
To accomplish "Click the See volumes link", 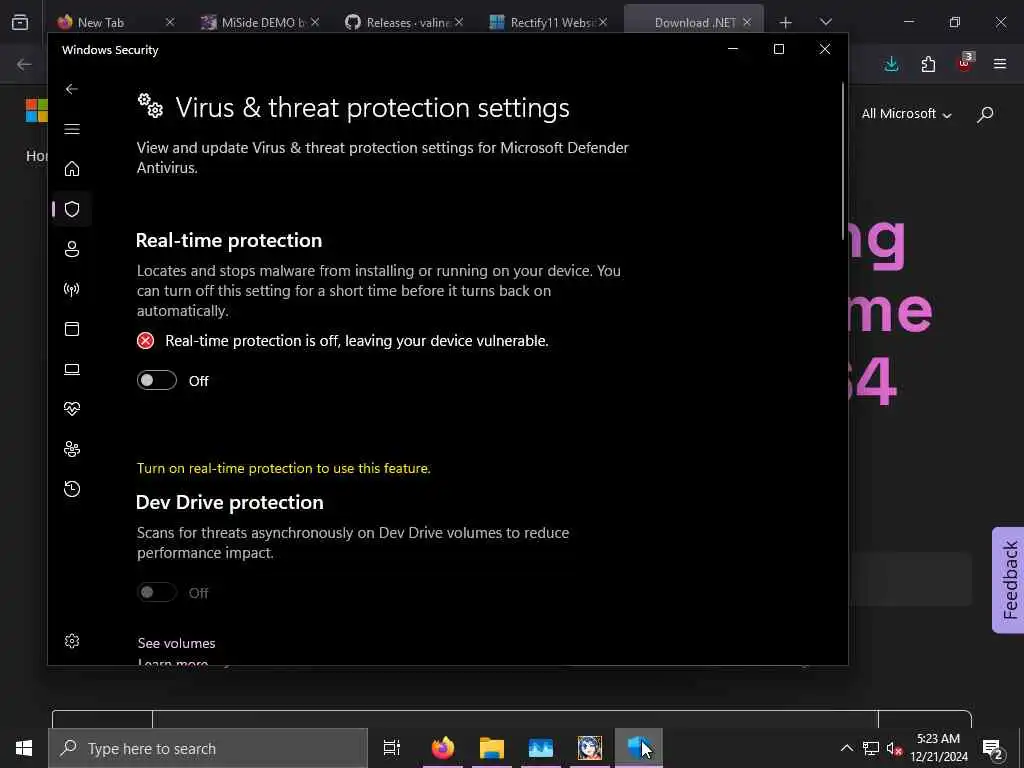I will (x=176, y=643).
